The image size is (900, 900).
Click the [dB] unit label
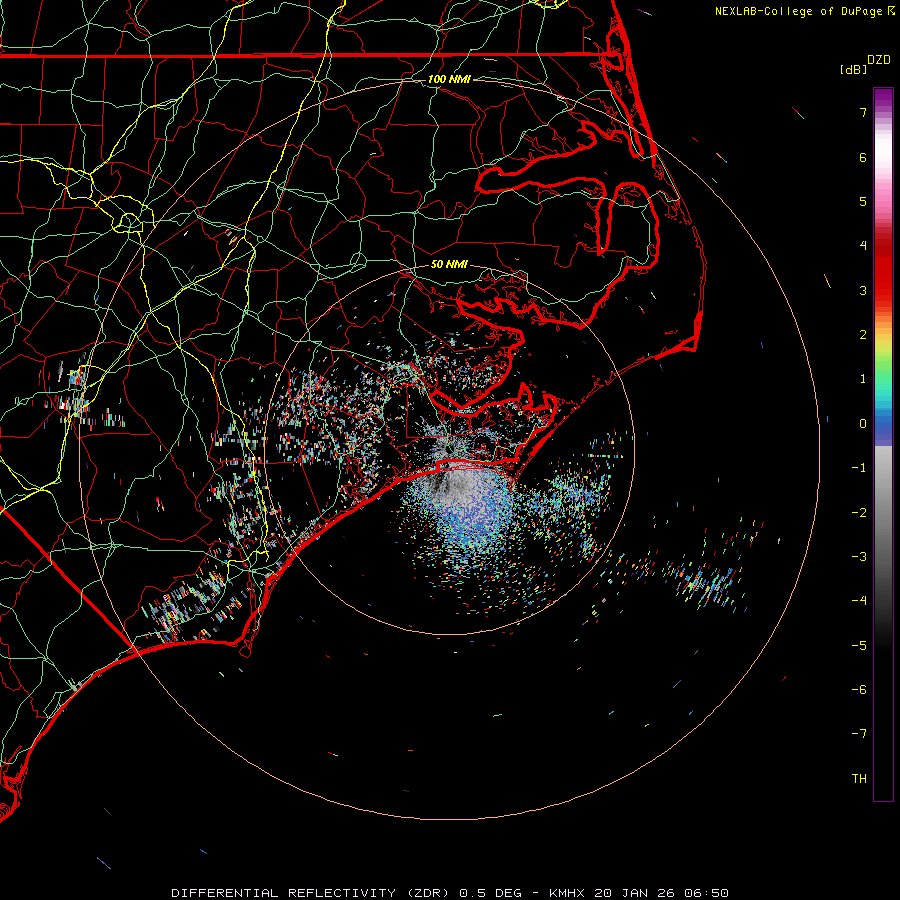click(x=854, y=69)
